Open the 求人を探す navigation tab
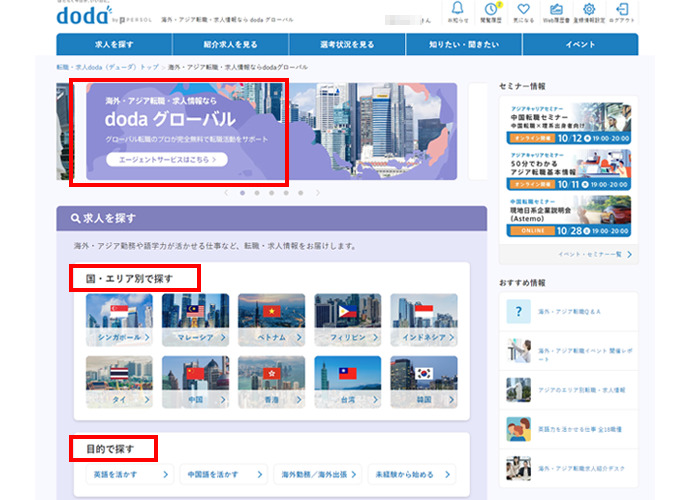Screen dimensions: 690x500 (114, 44)
